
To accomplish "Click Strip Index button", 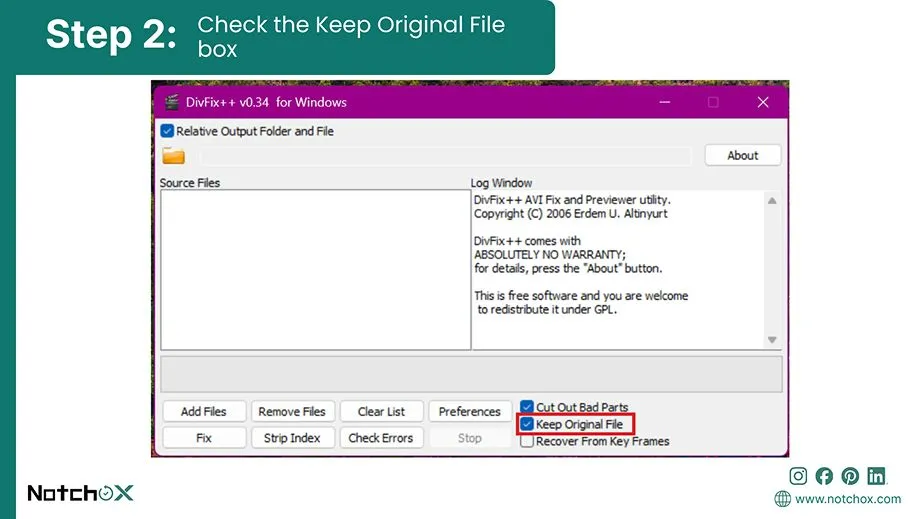I will point(292,438).
